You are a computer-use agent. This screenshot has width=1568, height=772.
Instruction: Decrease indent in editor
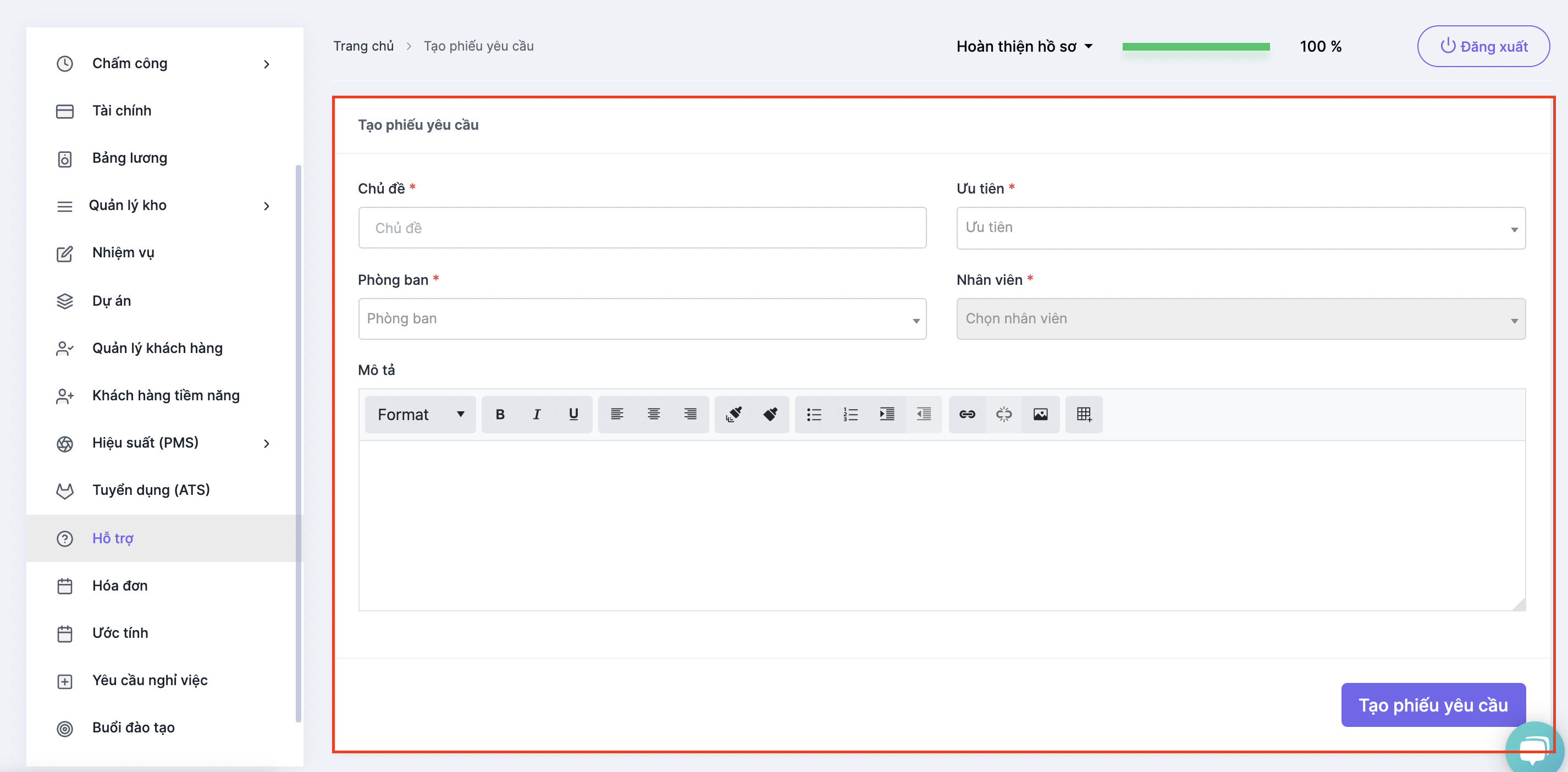(924, 415)
